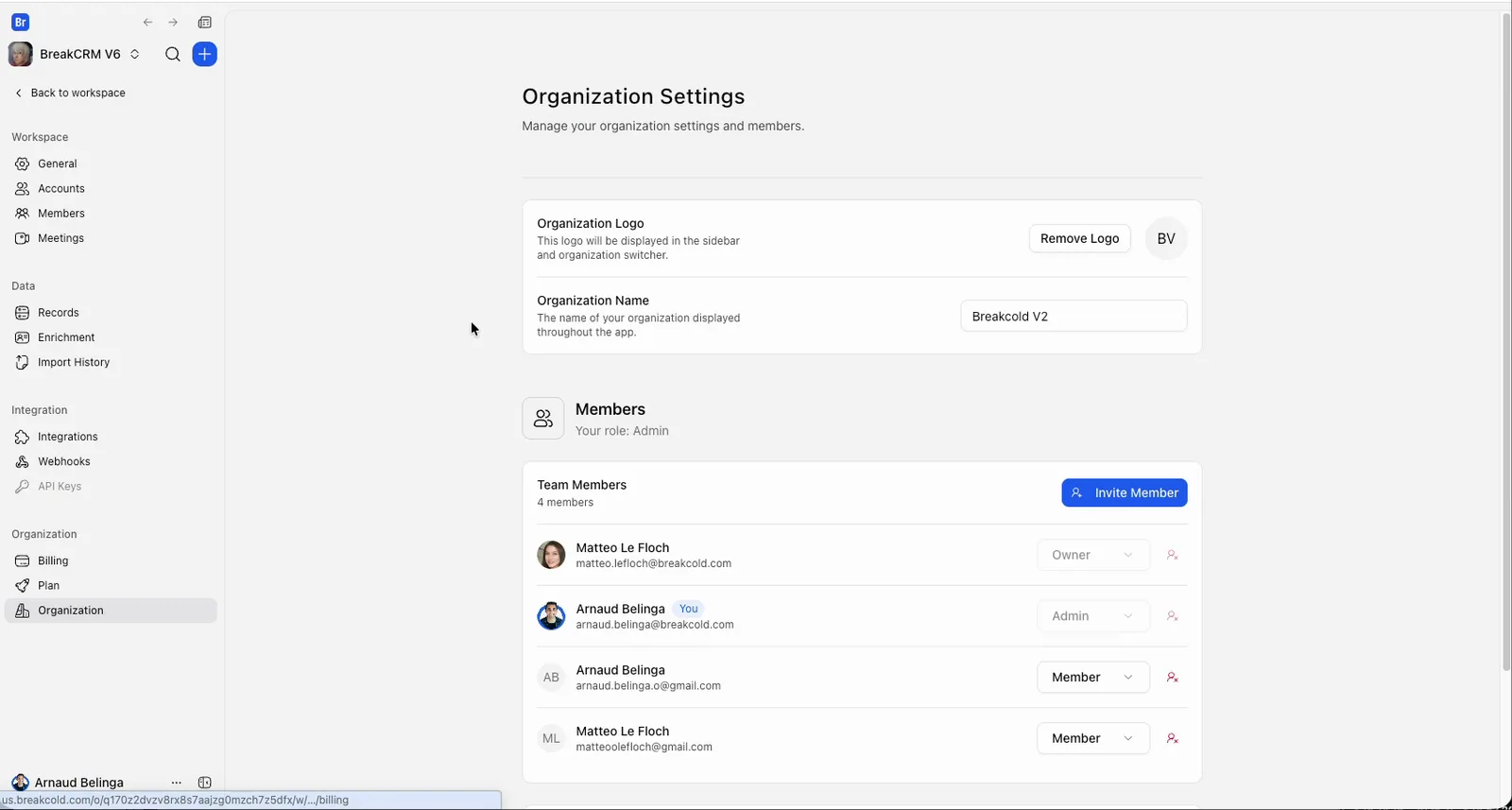Viewport: 1512px width, 810px height.
Task: Click the blue plus create button
Action: (x=204, y=54)
